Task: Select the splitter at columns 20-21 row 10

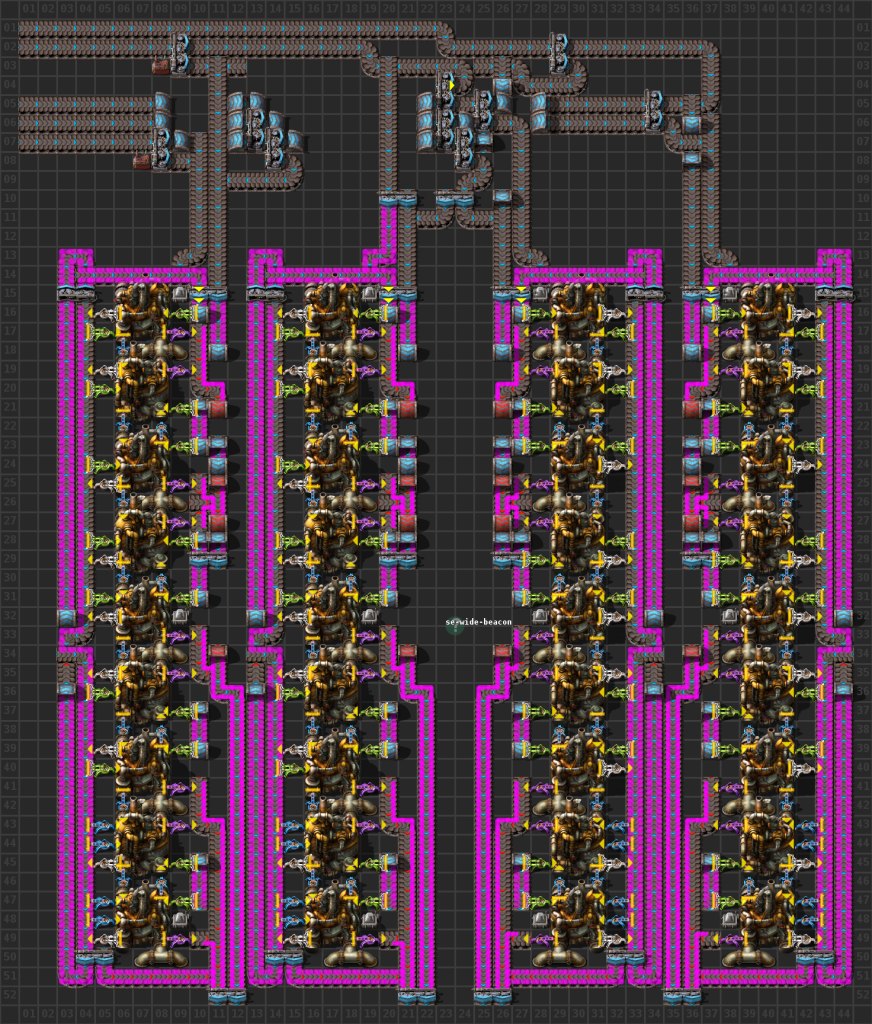Action: pos(398,199)
